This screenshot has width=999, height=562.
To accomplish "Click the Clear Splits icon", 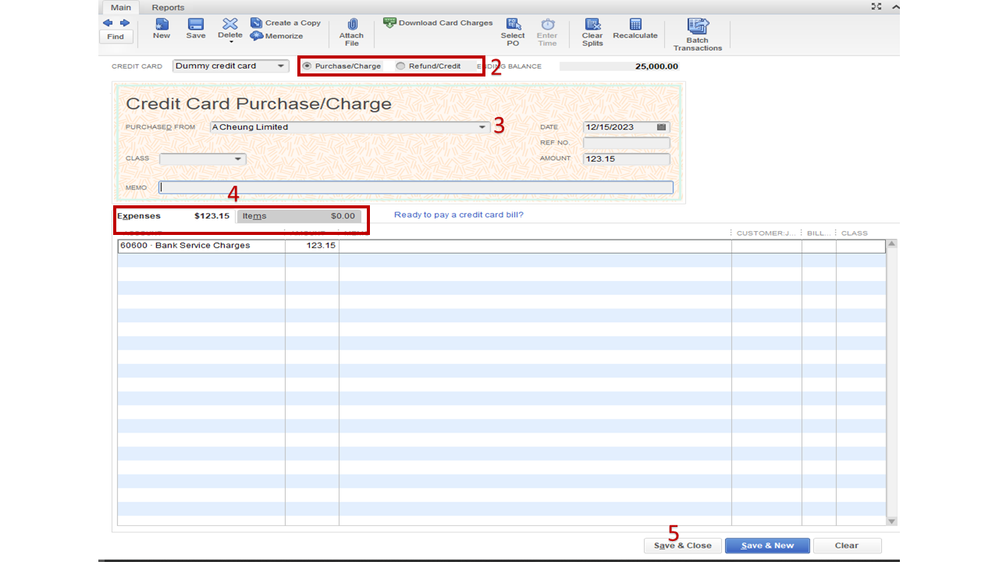I will (x=592, y=25).
